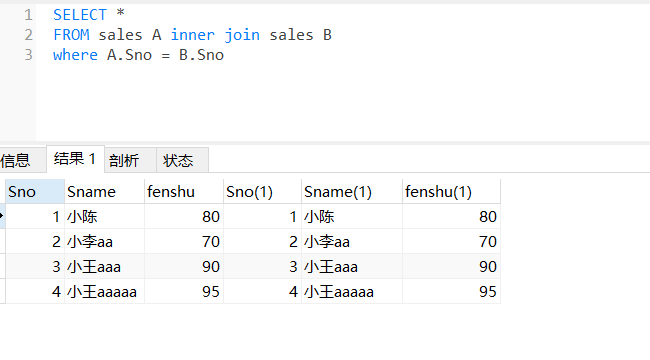Select Sno(1) cell with value 1

262,216
